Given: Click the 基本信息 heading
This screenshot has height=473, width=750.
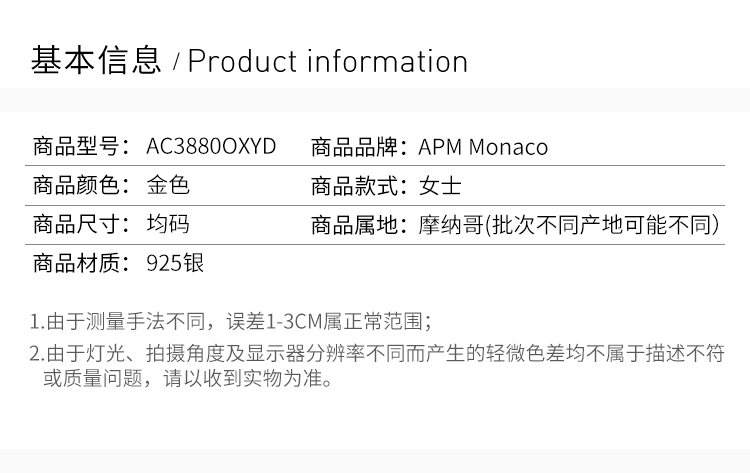Looking at the screenshot, I should point(96,60).
